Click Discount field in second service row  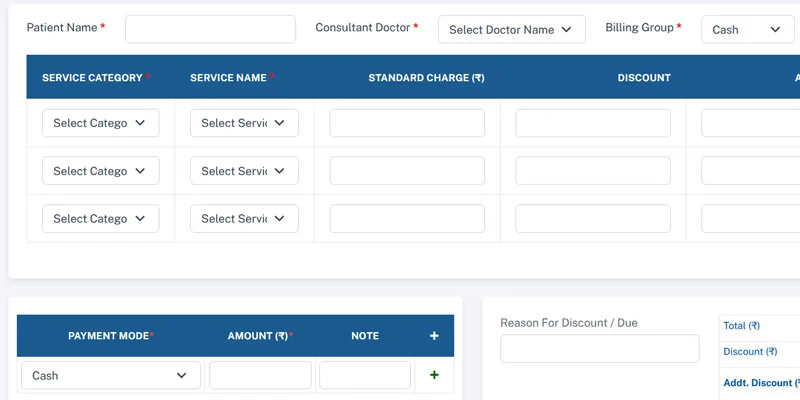(593, 171)
